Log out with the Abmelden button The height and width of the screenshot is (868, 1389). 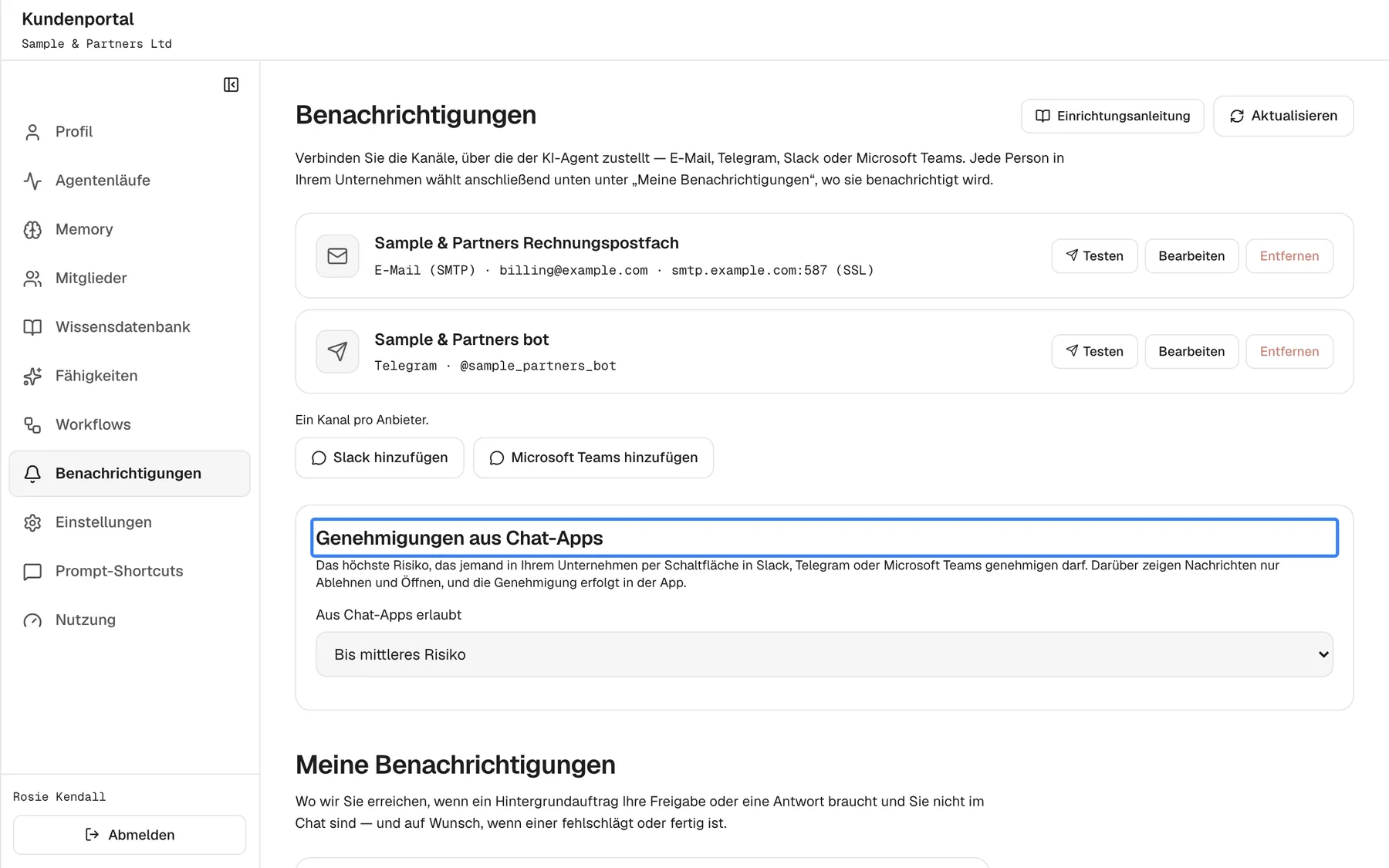(x=130, y=835)
